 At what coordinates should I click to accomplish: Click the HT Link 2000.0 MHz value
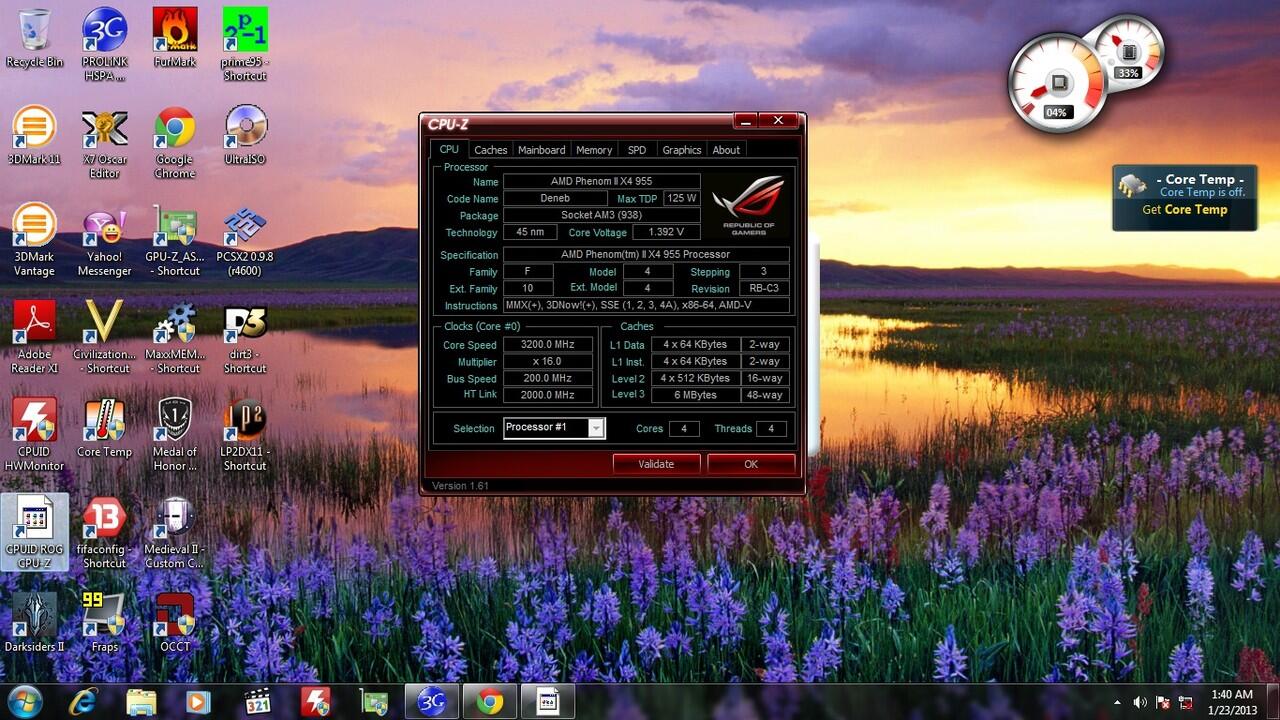547,395
